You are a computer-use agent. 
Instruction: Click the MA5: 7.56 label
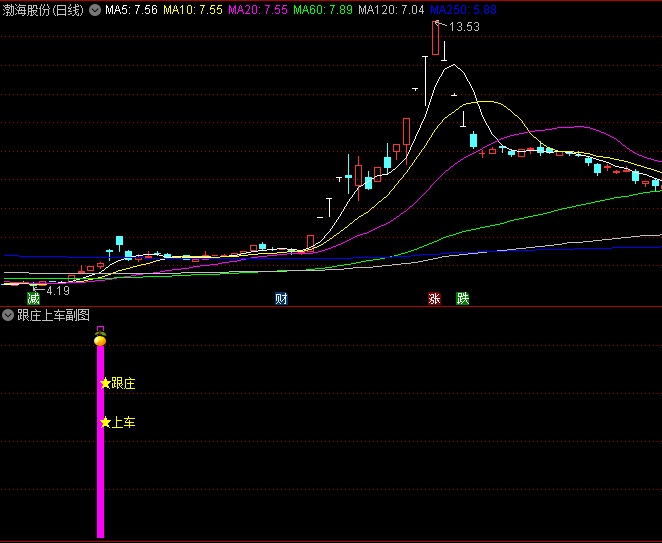pyautogui.click(x=131, y=10)
